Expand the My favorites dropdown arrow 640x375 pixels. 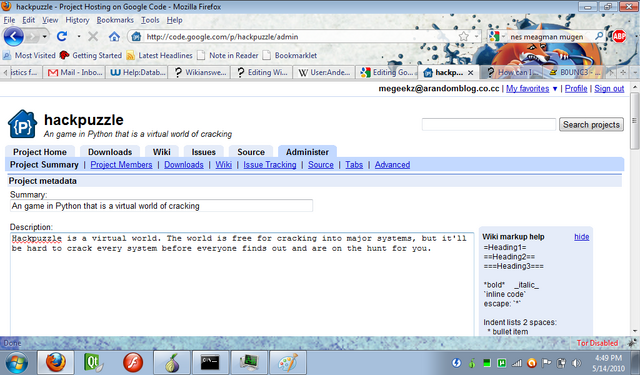tap(555, 89)
